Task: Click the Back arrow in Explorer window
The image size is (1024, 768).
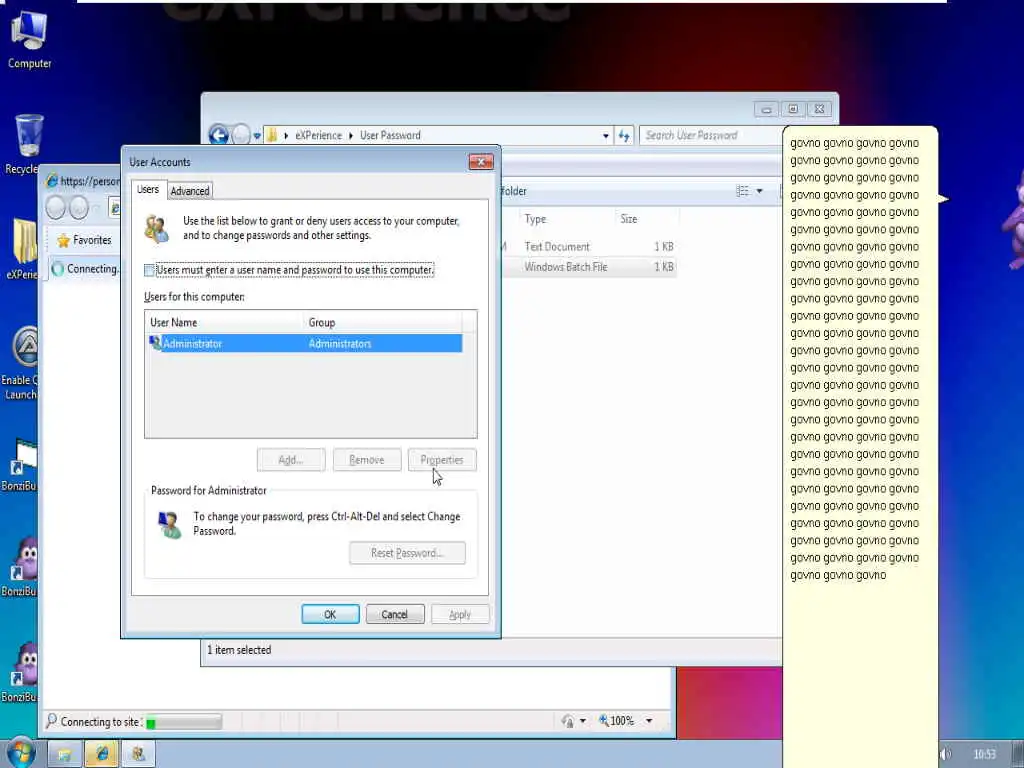Action: coord(218,135)
